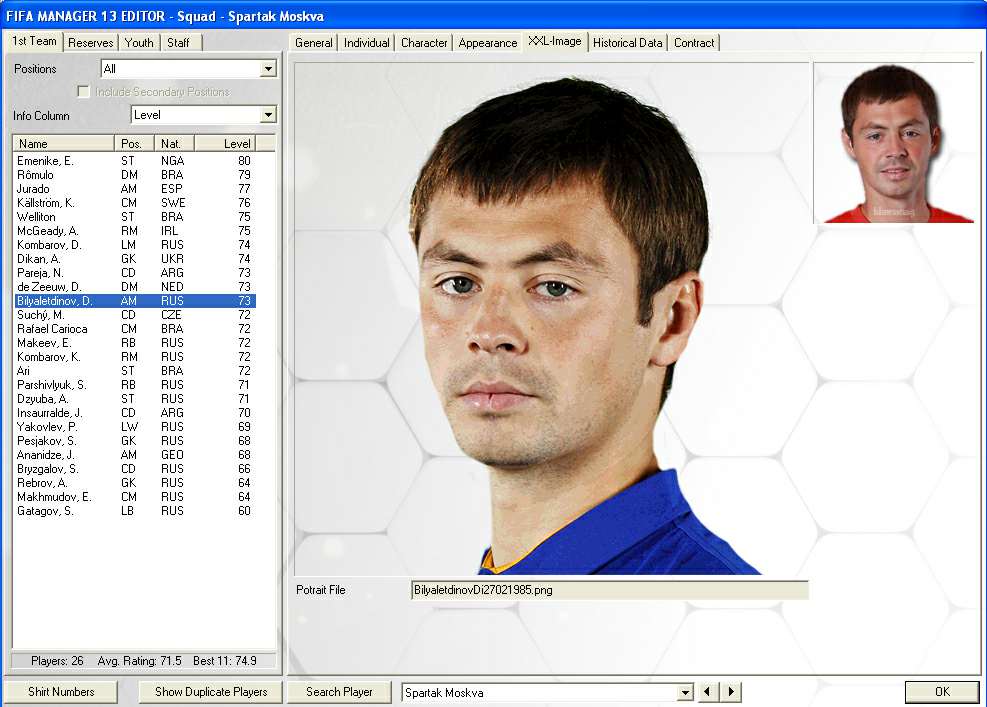Select player McGeady, A. in the list
Image resolution: width=987 pixels, height=707 pixels.
click(135, 231)
